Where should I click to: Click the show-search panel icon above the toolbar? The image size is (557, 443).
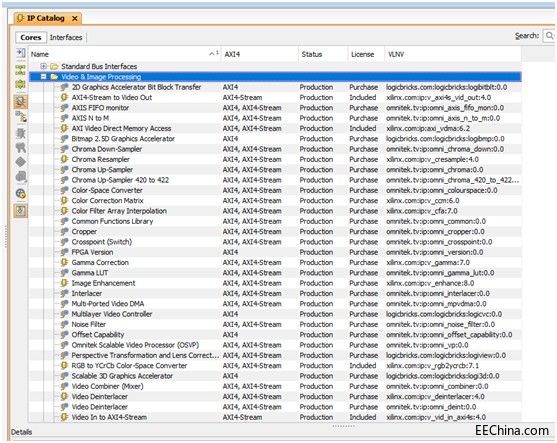21,53
